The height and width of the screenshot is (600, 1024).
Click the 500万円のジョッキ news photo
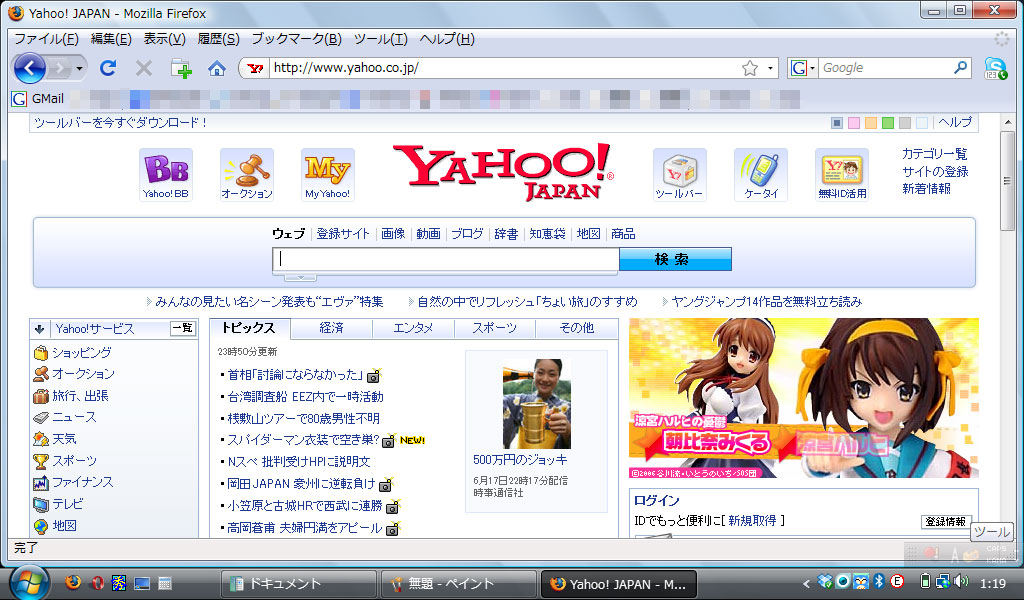click(x=537, y=403)
